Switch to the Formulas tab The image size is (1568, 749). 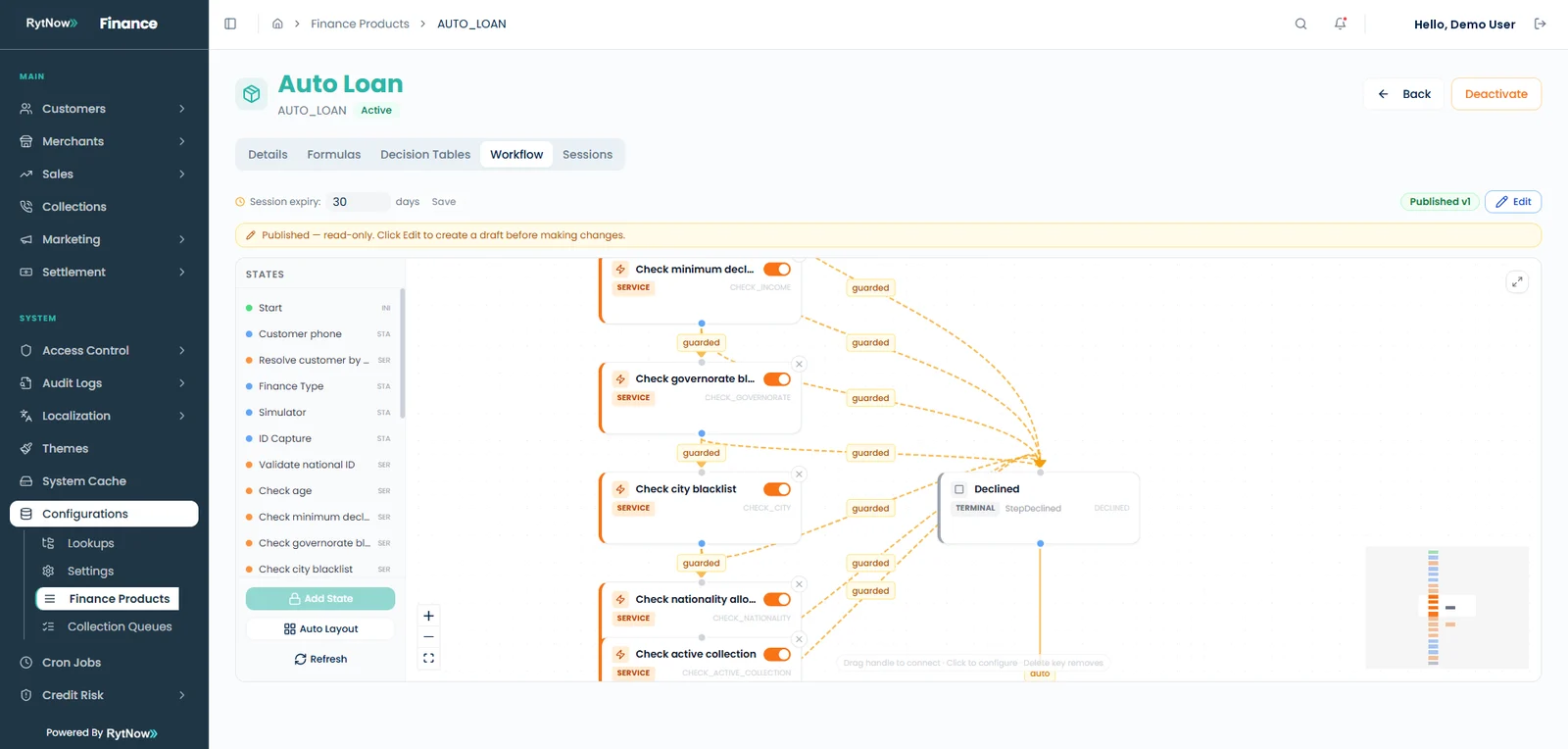[x=334, y=155]
